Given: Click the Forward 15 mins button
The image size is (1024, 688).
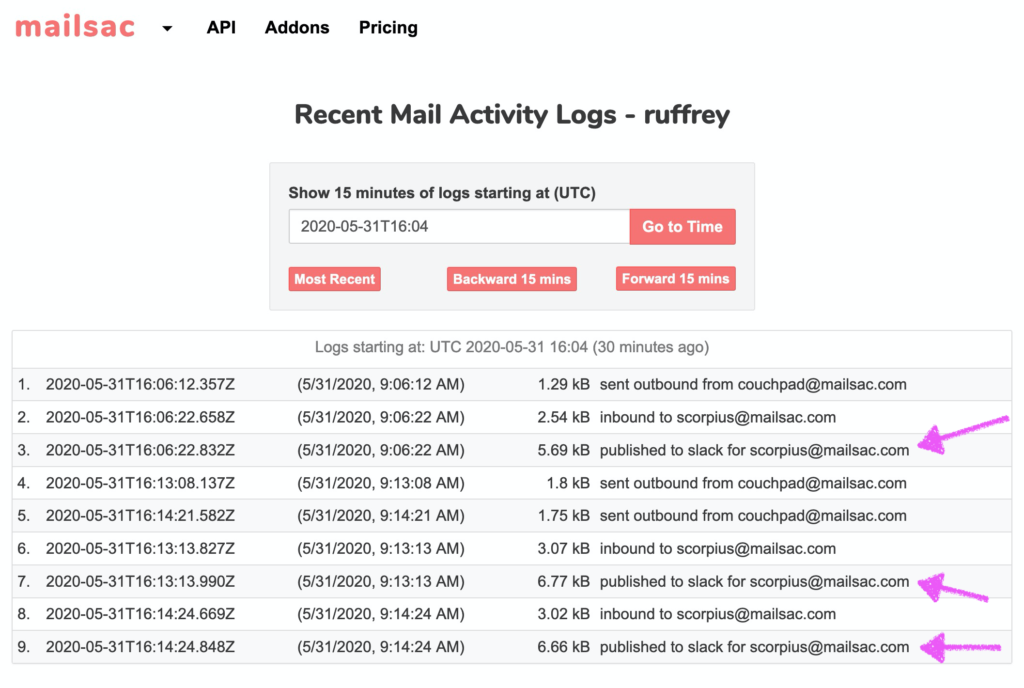Looking at the screenshot, I should (x=676, y=278).
